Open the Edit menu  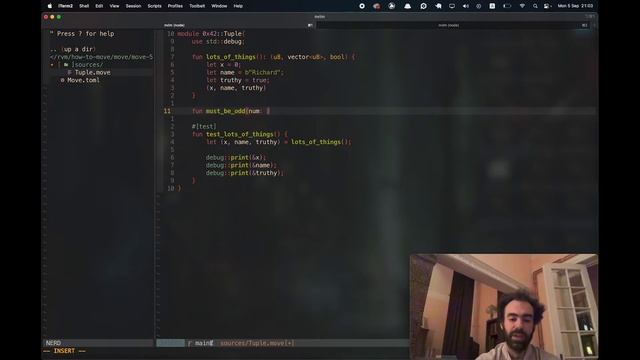(99, 6)
